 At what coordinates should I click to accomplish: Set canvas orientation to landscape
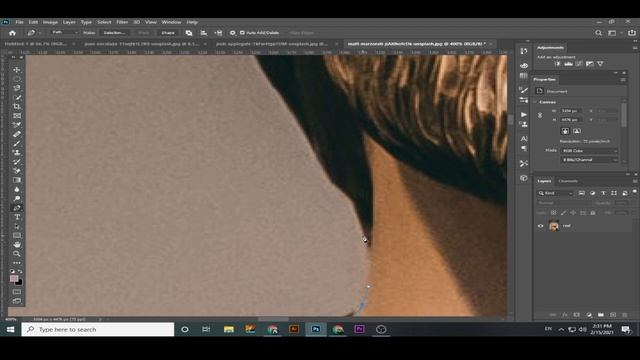577,131
